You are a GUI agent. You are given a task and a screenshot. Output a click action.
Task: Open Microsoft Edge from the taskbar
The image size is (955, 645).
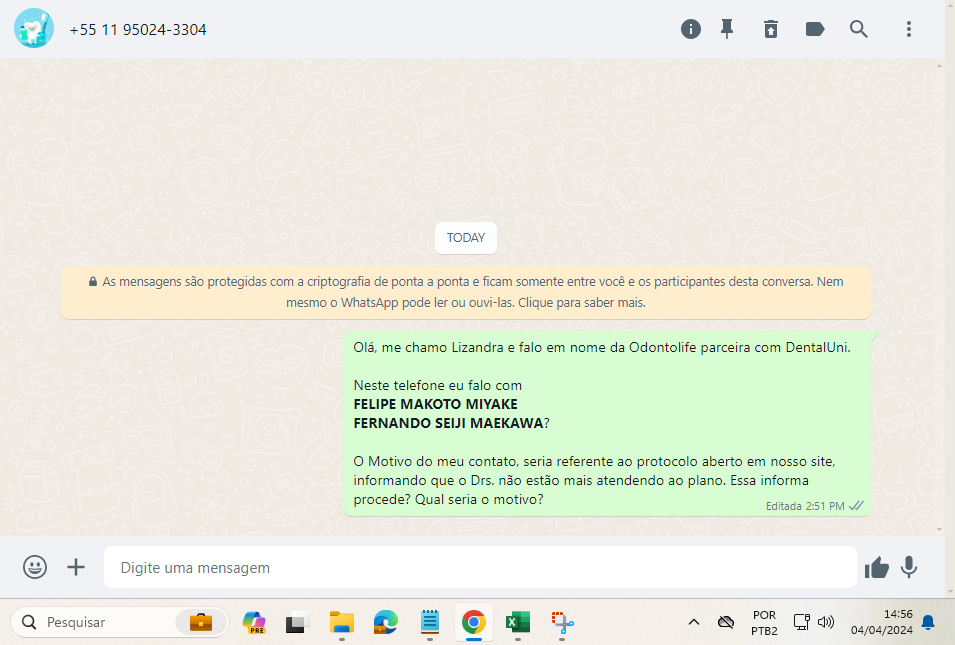[x=386, y=622]
